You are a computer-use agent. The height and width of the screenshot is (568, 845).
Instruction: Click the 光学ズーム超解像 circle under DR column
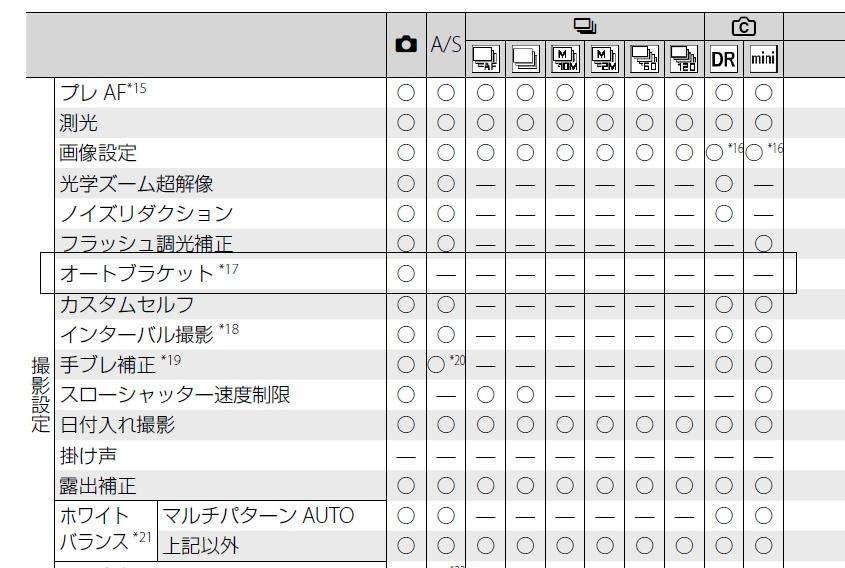tap(723, 184)
